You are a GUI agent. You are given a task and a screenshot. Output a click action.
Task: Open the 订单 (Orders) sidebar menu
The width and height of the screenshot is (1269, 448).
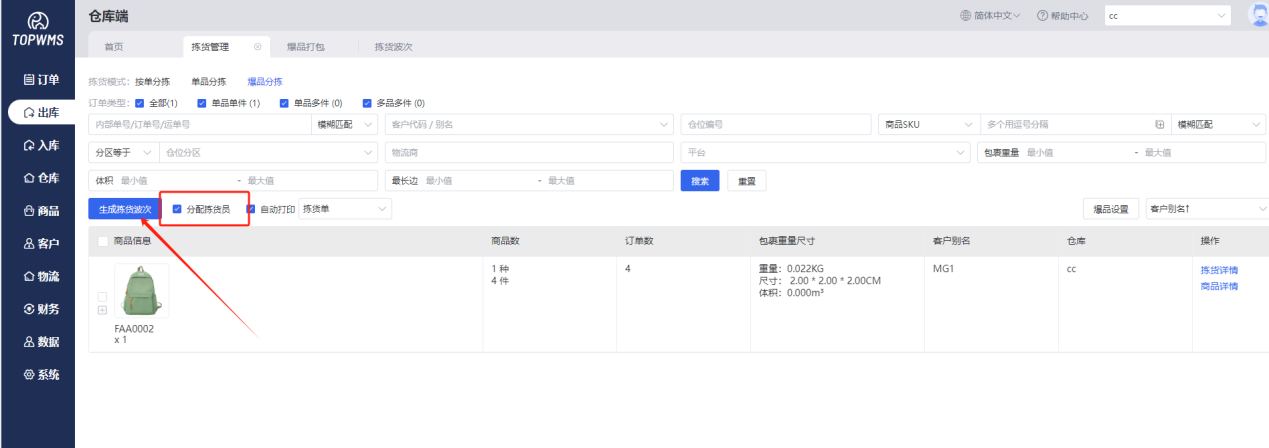coord(40,80)
